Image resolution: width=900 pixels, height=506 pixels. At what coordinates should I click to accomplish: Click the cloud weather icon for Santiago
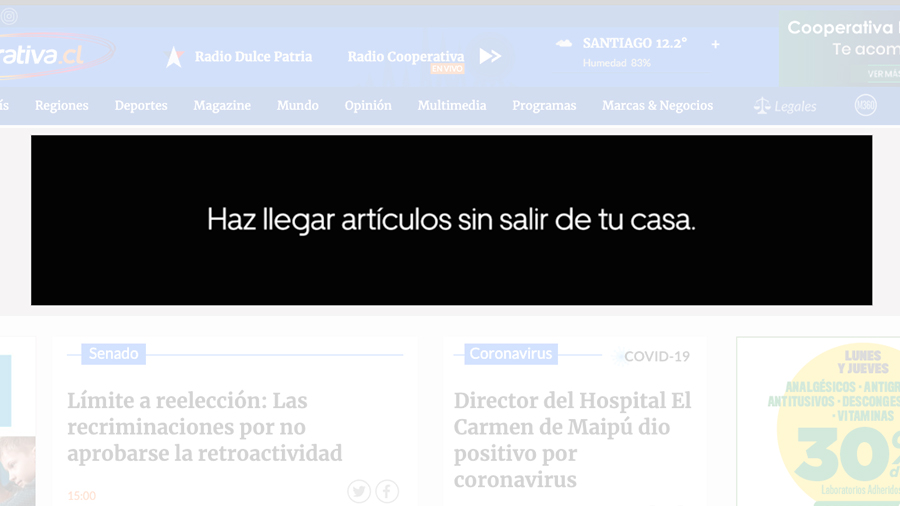[564, 44]
